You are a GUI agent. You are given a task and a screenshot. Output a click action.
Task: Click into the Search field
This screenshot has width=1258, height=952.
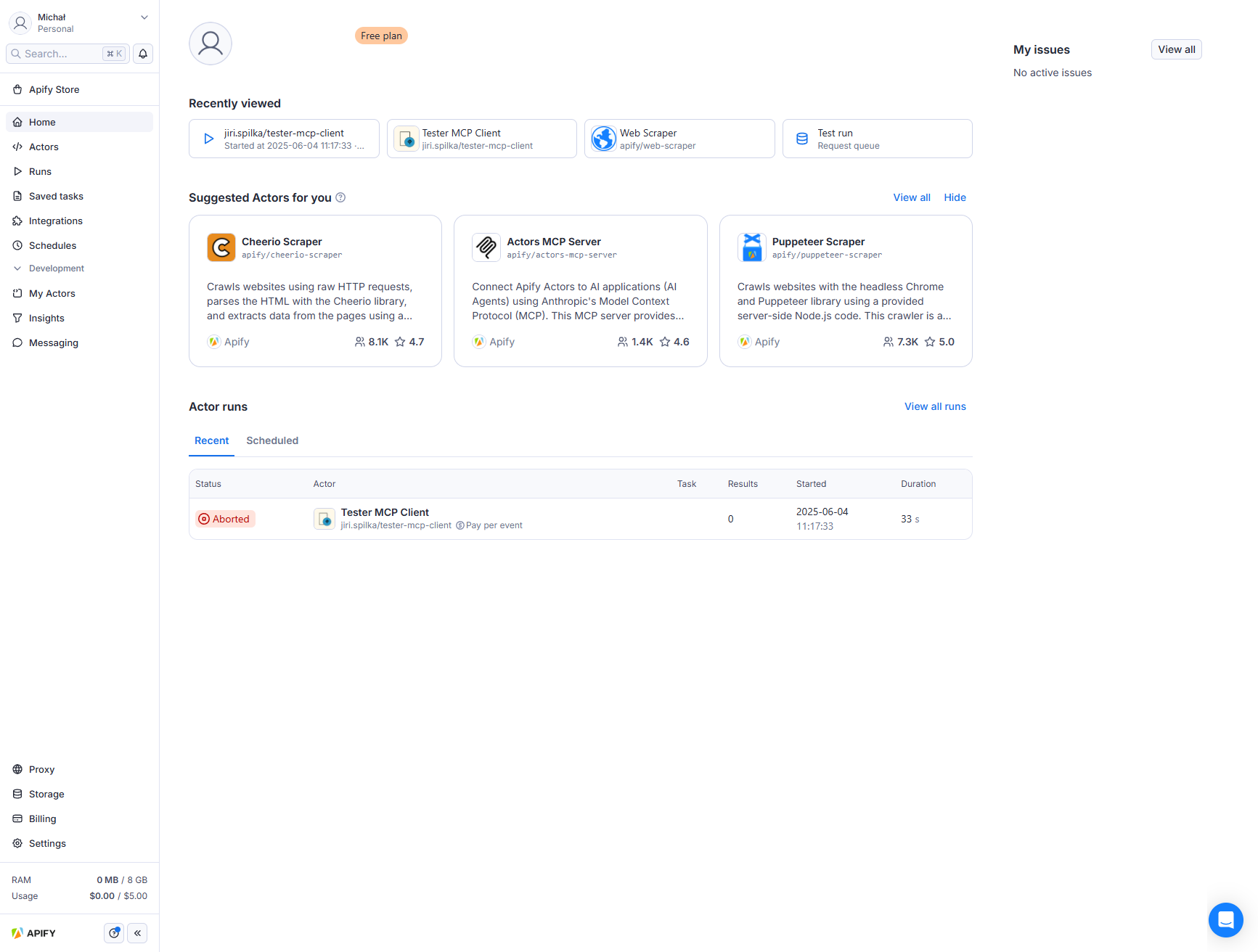click(65, 53)
